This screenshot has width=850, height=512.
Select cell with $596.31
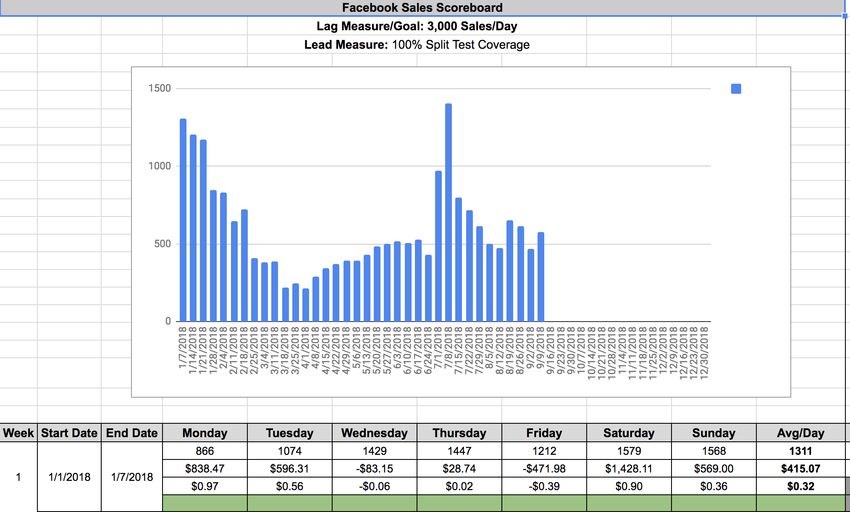[289, 469]
